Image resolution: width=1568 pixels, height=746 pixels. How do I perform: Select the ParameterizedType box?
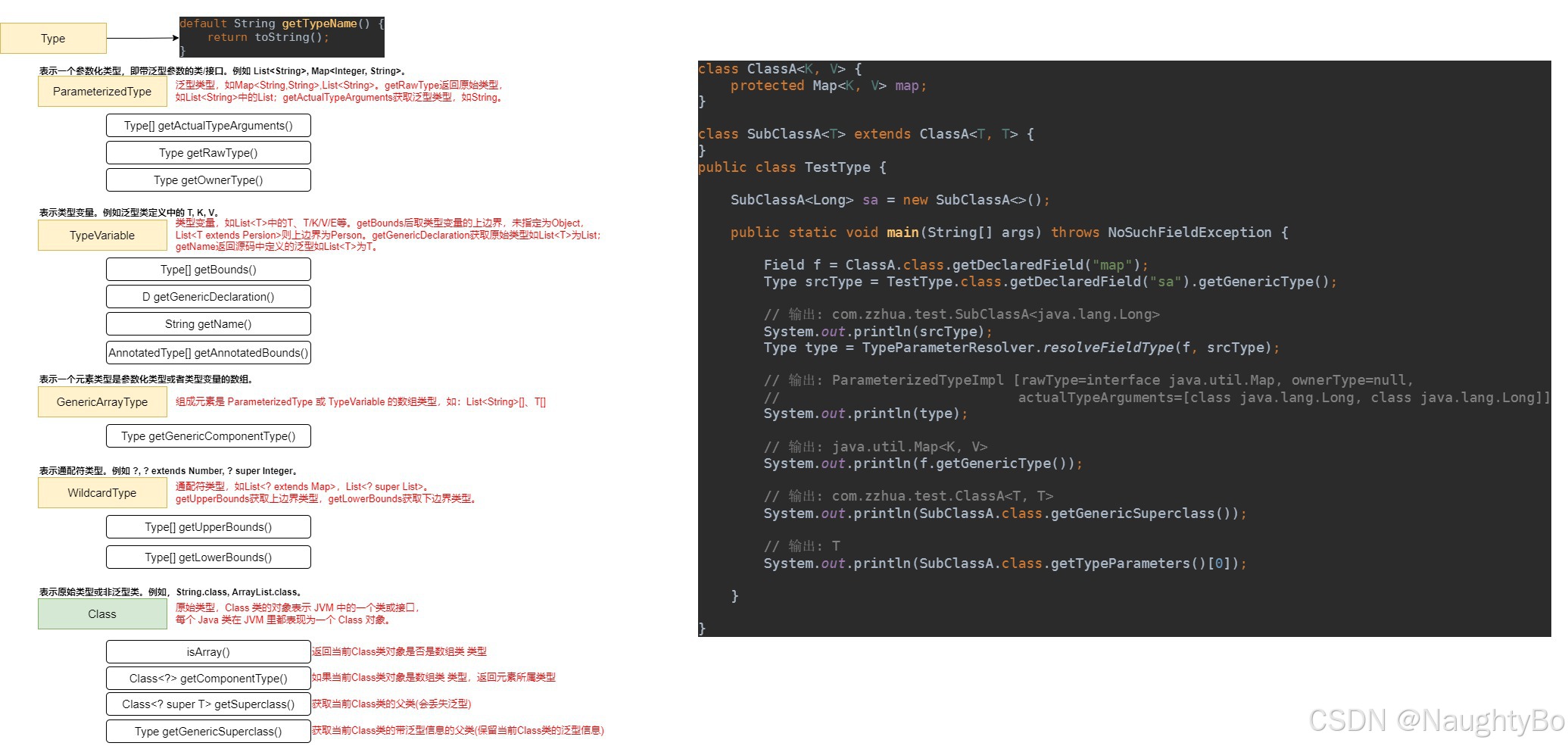tap(102, 91)
